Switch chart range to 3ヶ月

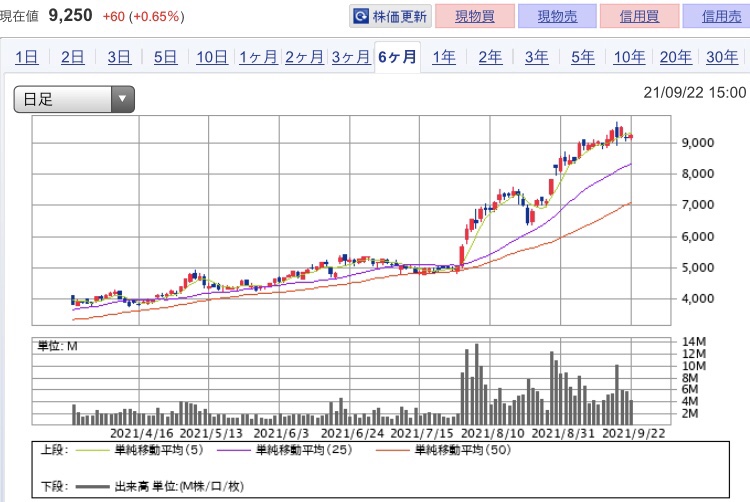pyautogui.click(x=351, y=57)
